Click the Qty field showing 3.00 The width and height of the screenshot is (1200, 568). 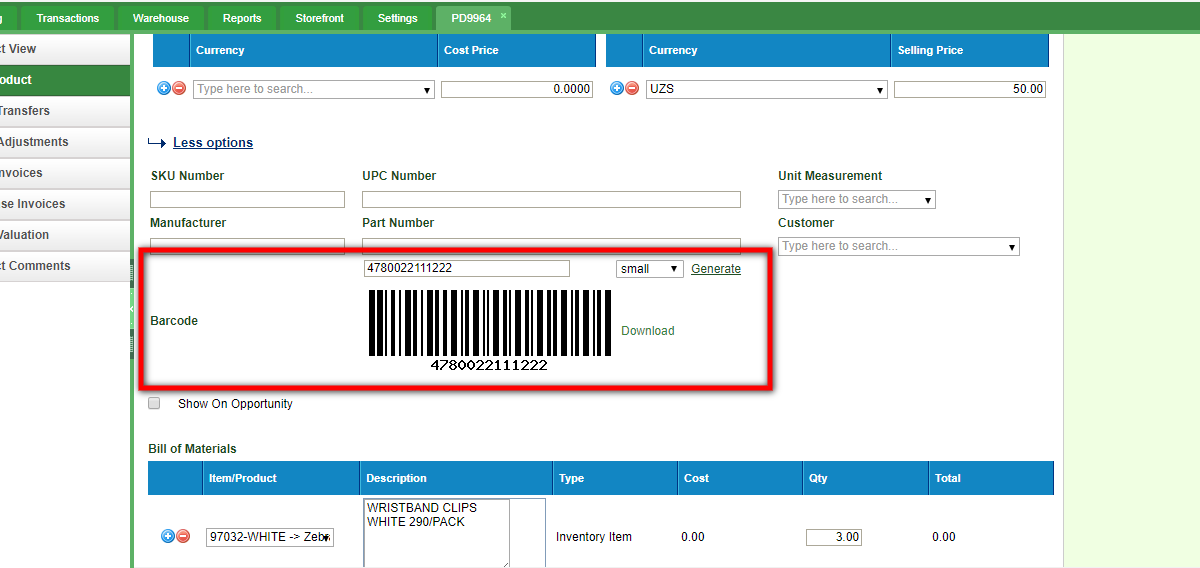(834, 537)
